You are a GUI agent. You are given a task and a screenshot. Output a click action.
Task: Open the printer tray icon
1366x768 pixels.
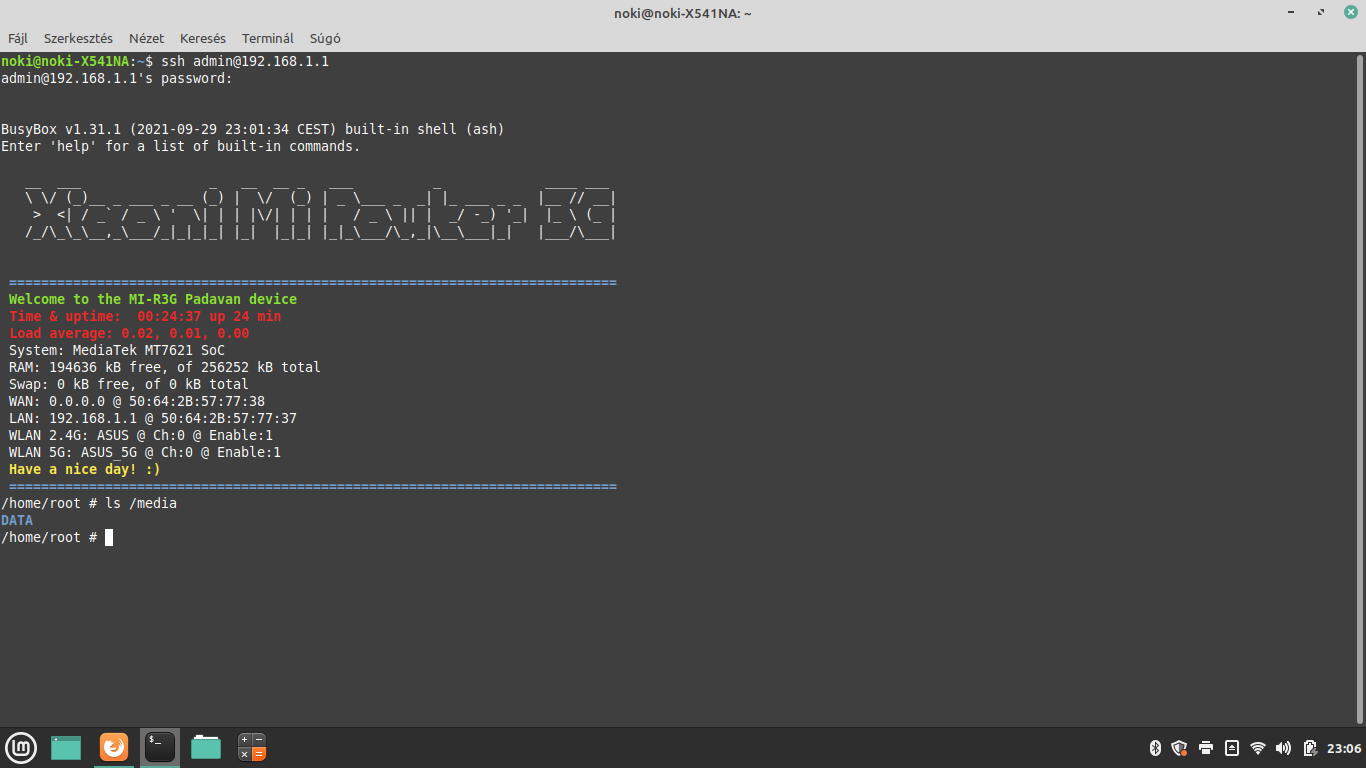point(1206,748)
